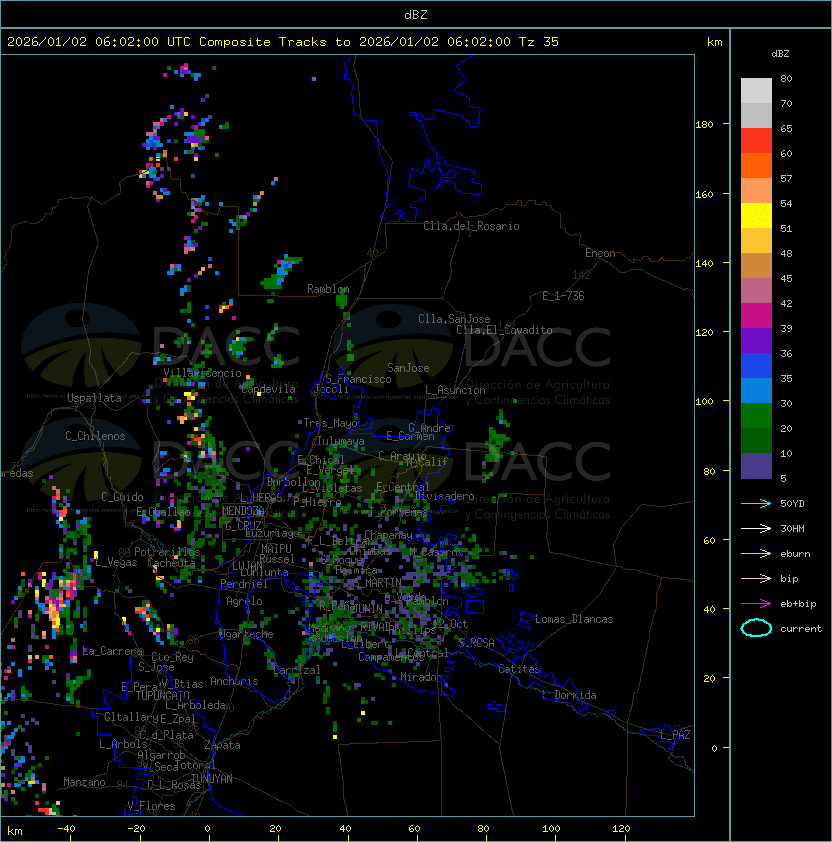Click the dBZ title at top center
Image resolution: width=832 pixels, height=842 pixels.
coord(416,14)
